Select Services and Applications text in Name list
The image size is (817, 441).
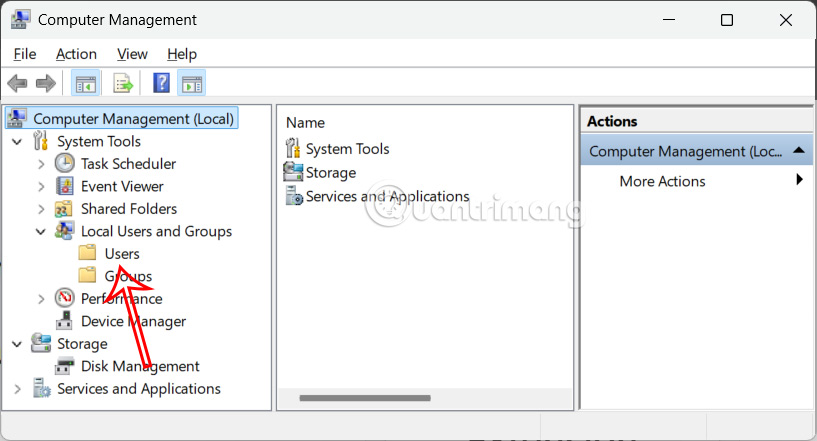[x=388, y=197]
